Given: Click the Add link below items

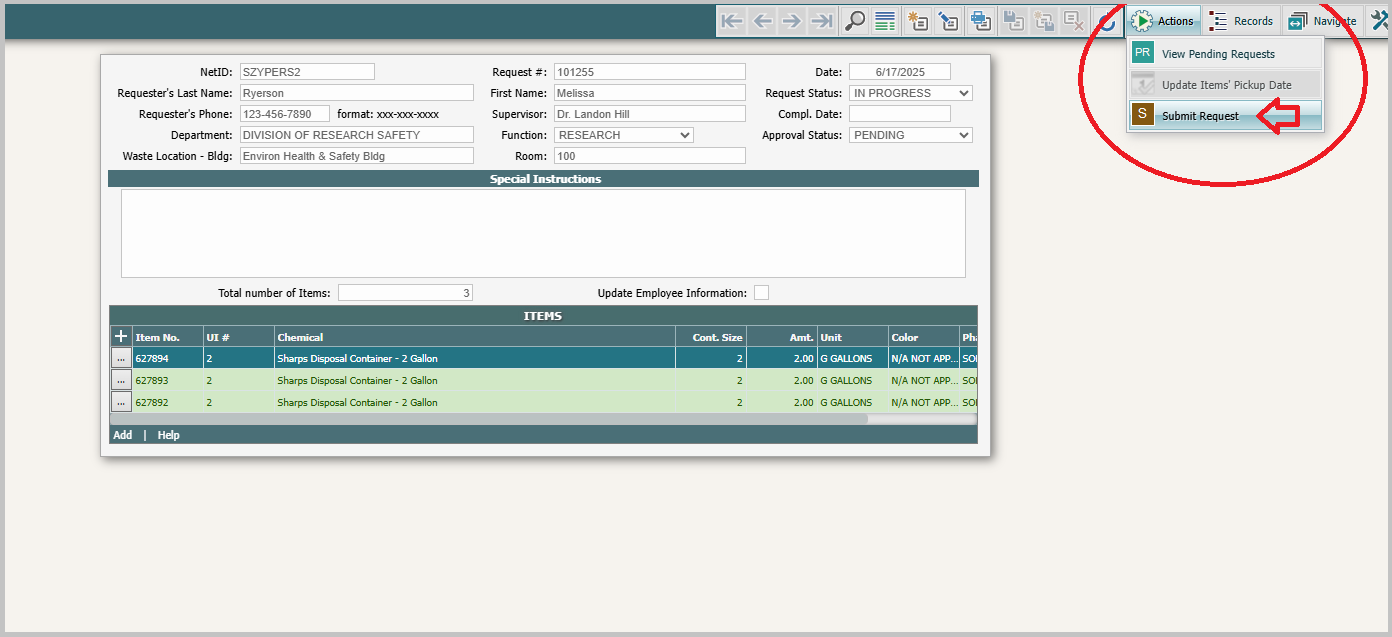Looking at the screenshot, I should [123, 435].
